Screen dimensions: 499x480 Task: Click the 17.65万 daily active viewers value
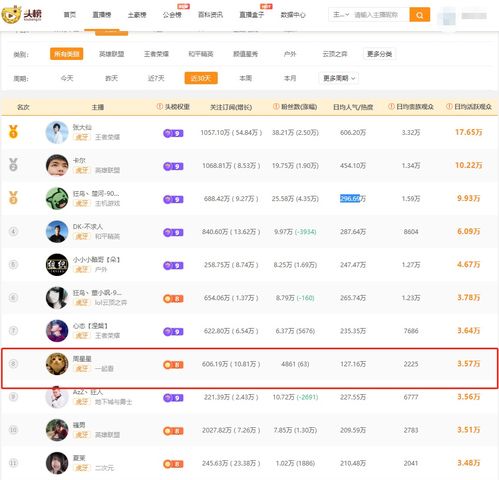point(469,132)
